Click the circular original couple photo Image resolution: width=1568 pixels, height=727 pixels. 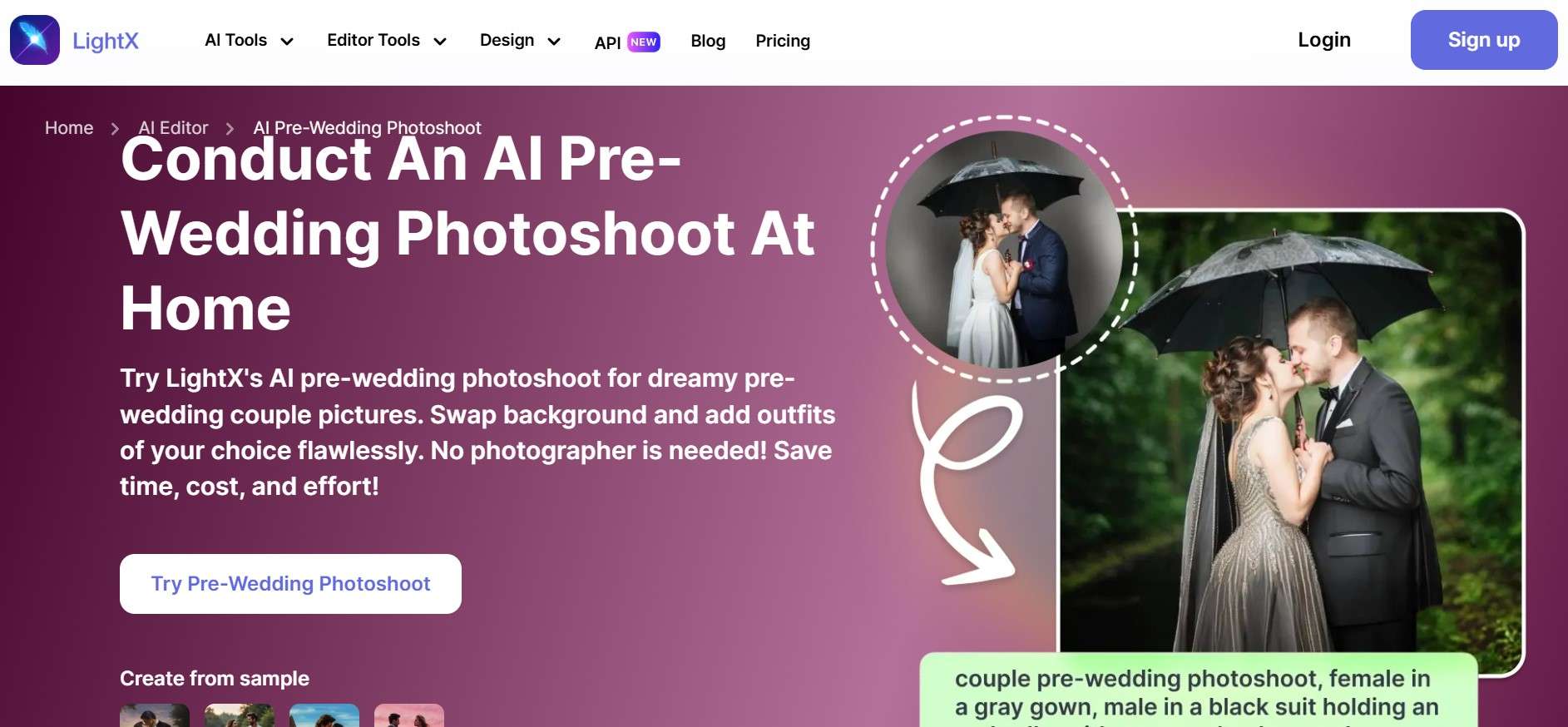coord(1004,250)
